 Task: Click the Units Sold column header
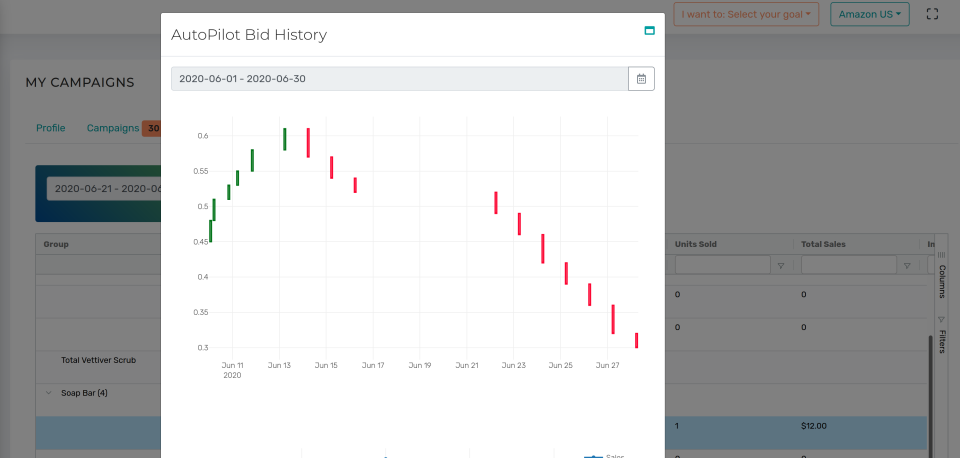(696, 244)
